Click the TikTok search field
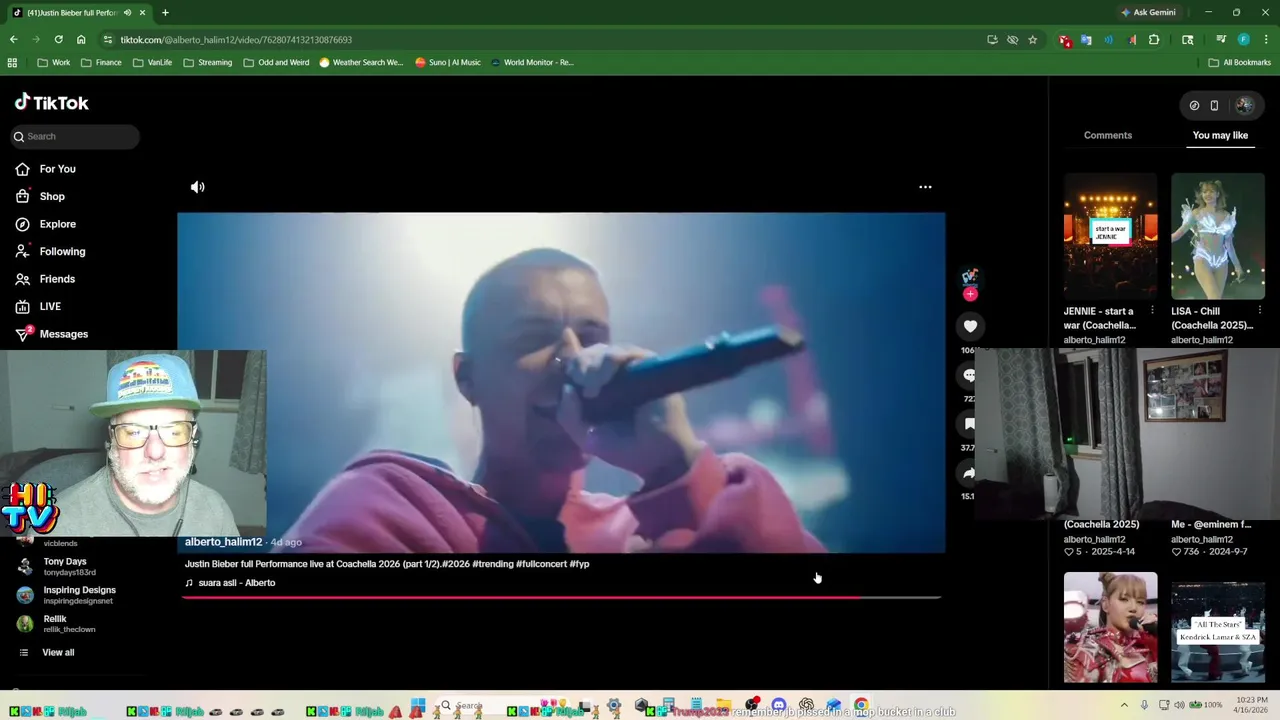Screen dimensions: 1280x720 click(75, 136)
